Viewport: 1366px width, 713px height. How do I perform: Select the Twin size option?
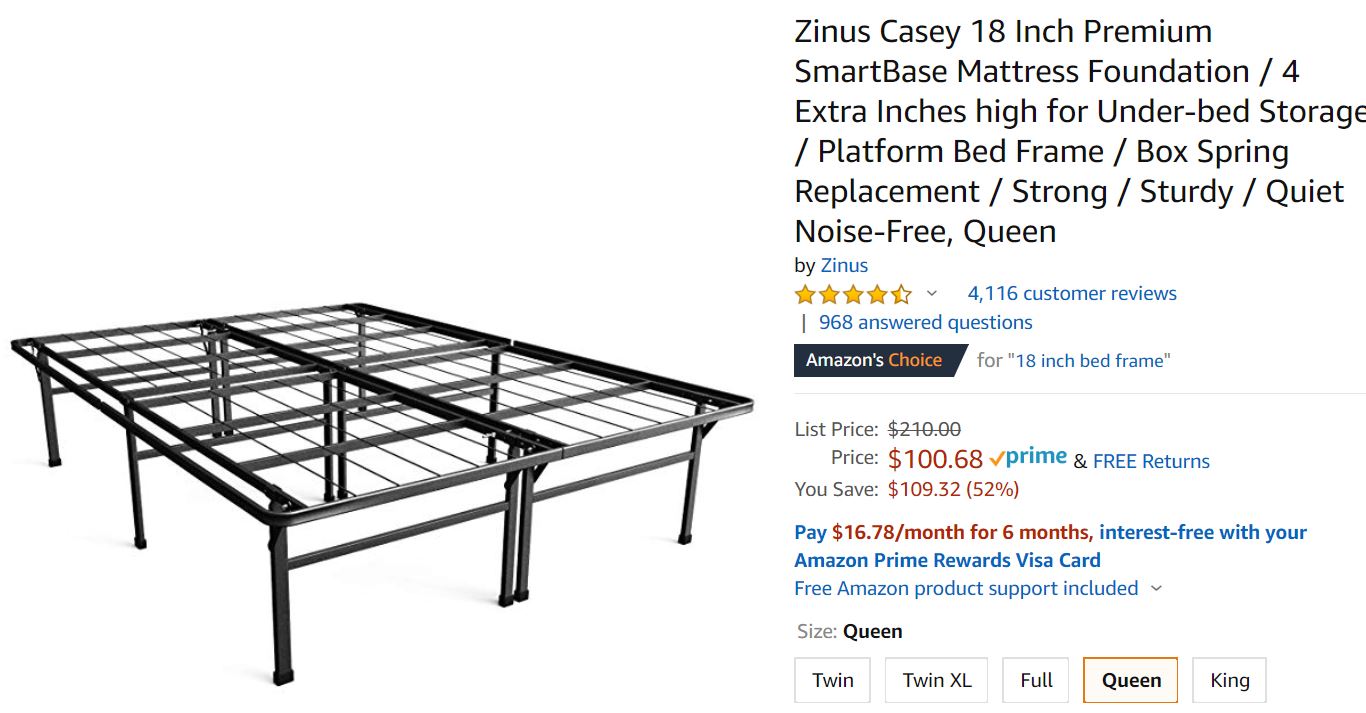(832, 680)
